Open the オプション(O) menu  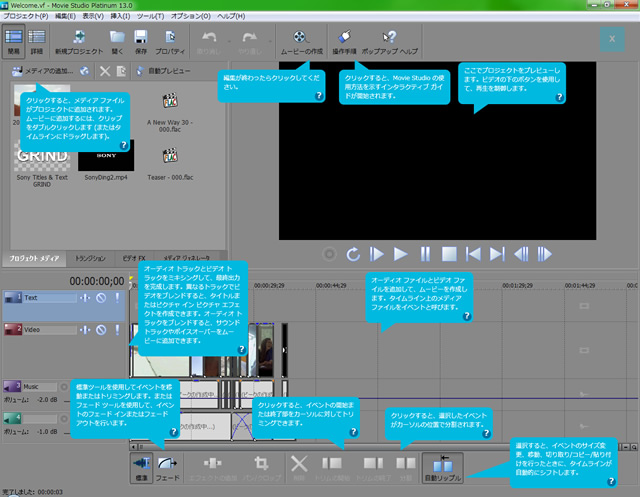coord(191,16)
